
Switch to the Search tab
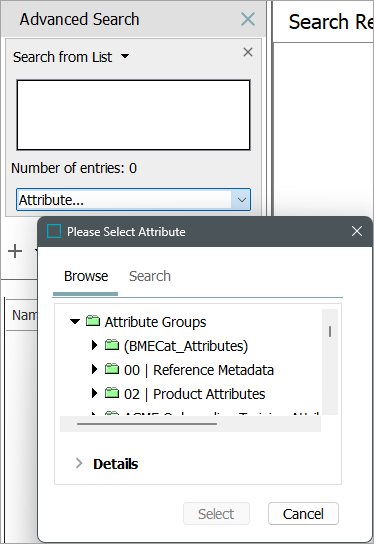click(x=150, y=276)
